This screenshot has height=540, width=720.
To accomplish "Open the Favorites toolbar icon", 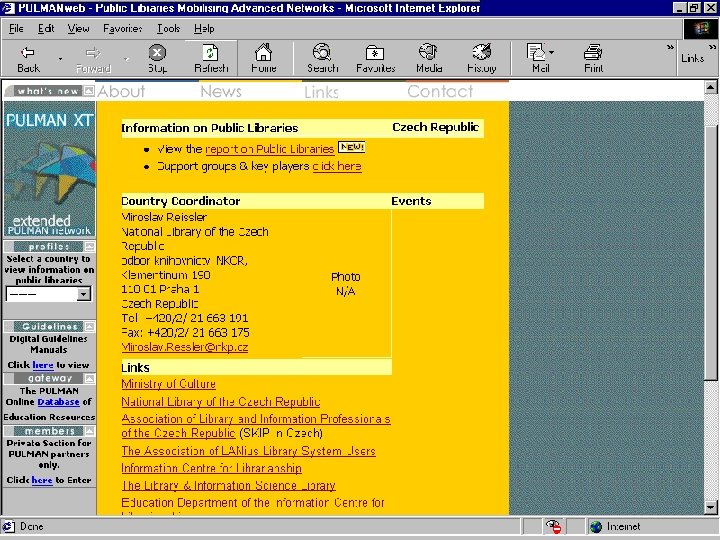I will [x=375, y=59].
